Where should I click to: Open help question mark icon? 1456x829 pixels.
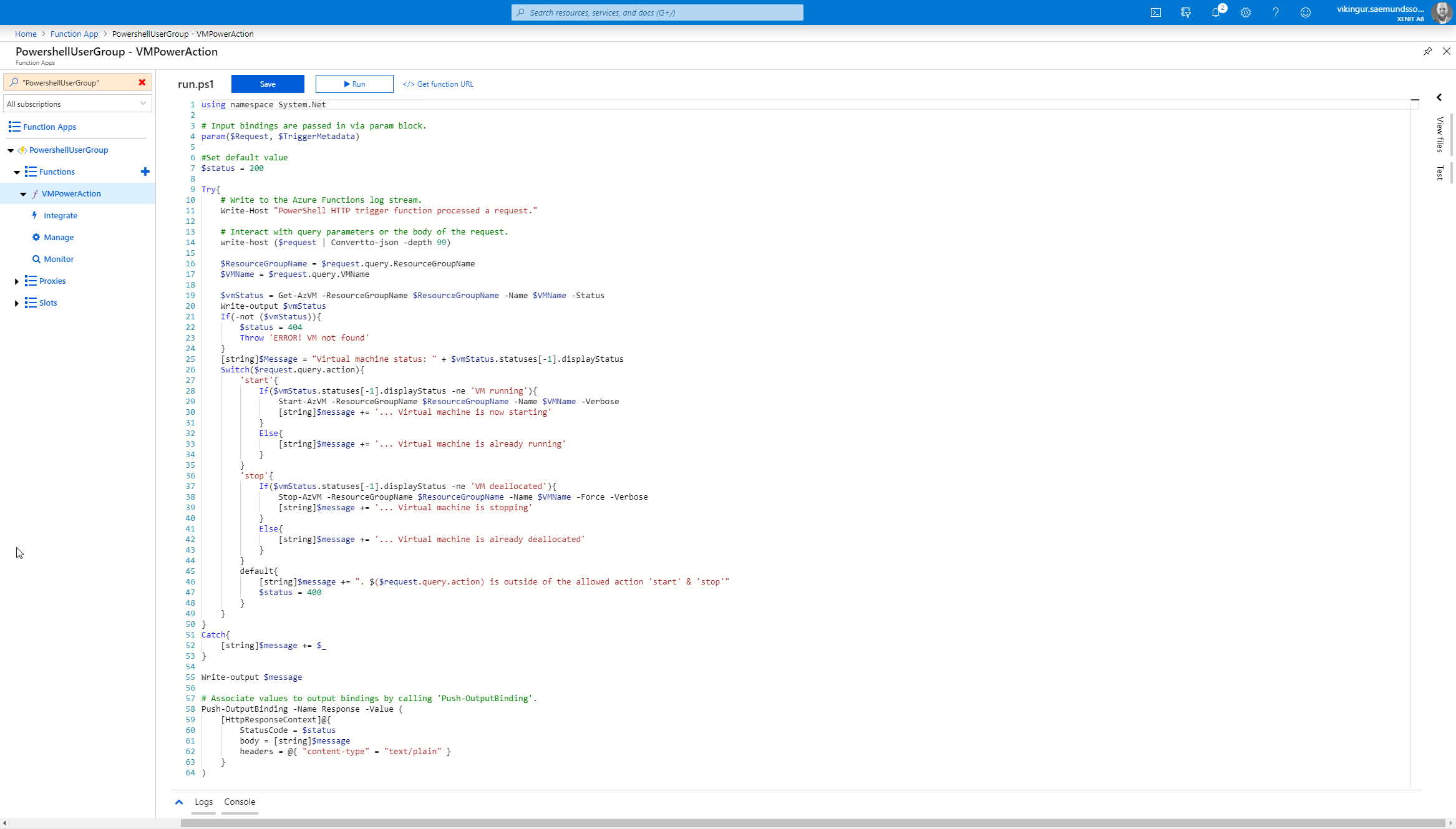1276,12
